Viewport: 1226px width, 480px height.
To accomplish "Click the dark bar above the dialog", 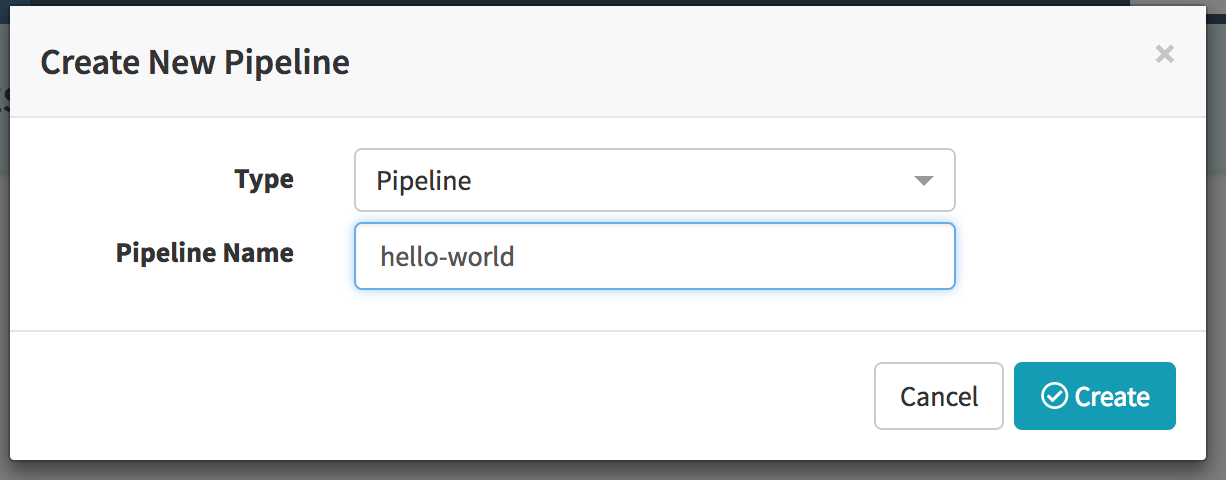I will [x=613, y=3].
